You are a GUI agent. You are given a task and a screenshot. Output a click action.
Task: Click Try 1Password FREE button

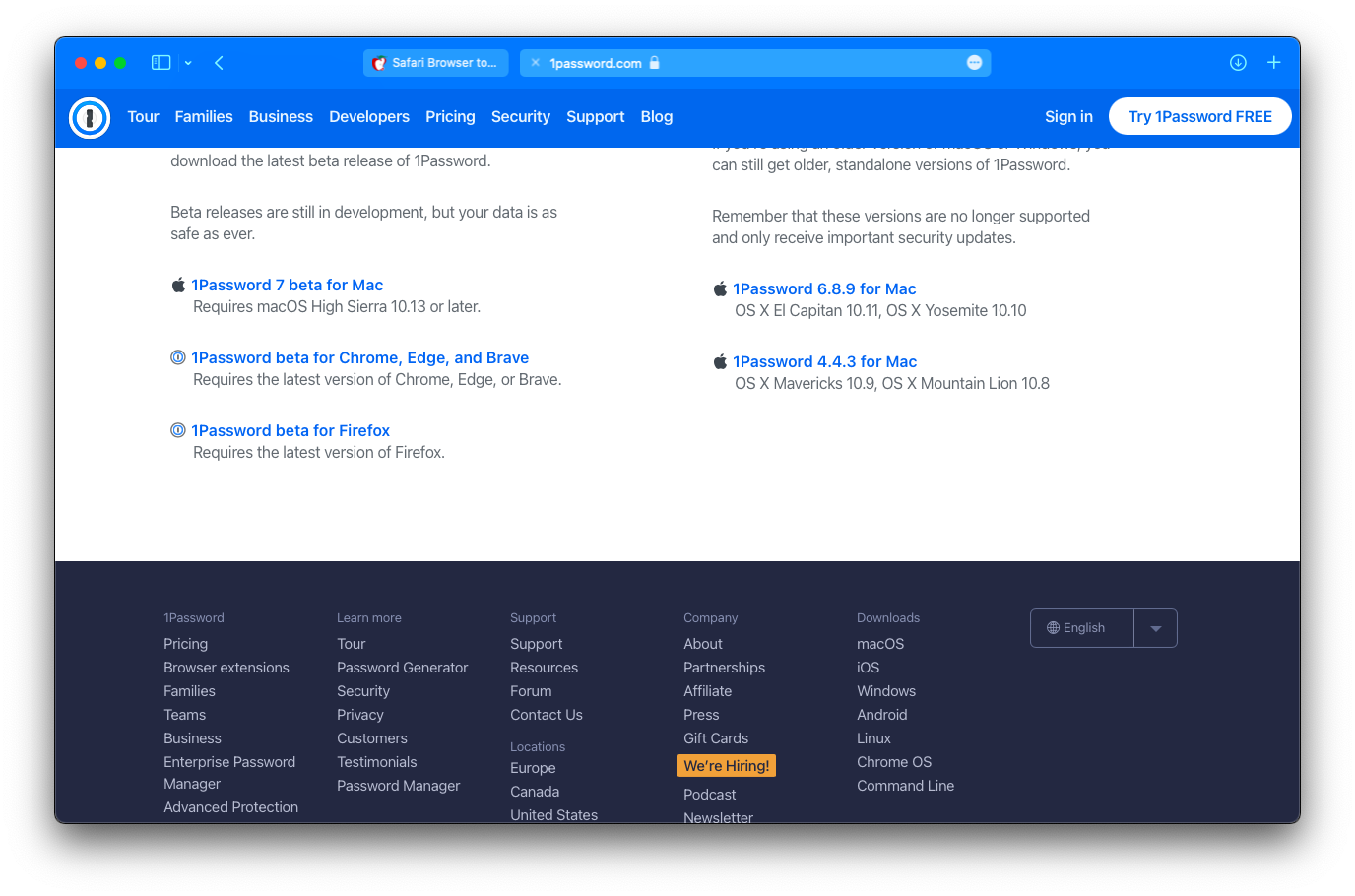(1200, 117)
